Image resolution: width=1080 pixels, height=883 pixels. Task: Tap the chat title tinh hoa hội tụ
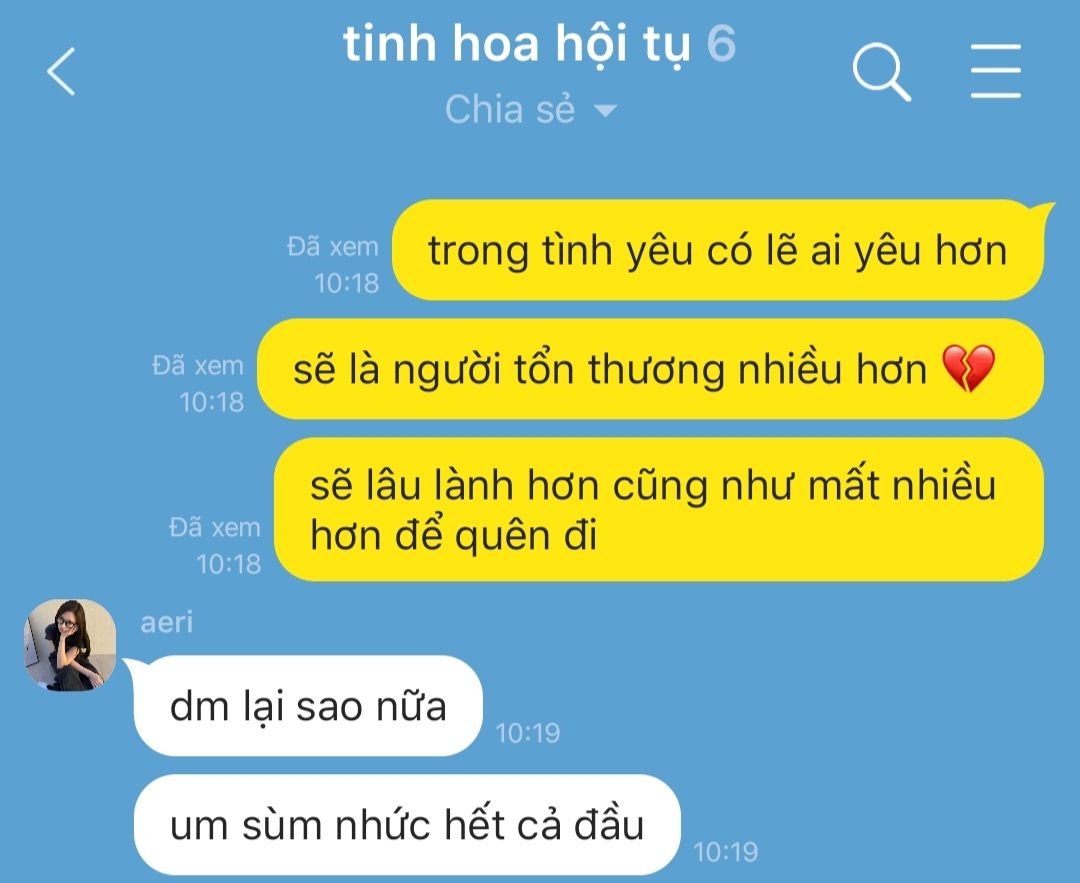tap(517, 43)
